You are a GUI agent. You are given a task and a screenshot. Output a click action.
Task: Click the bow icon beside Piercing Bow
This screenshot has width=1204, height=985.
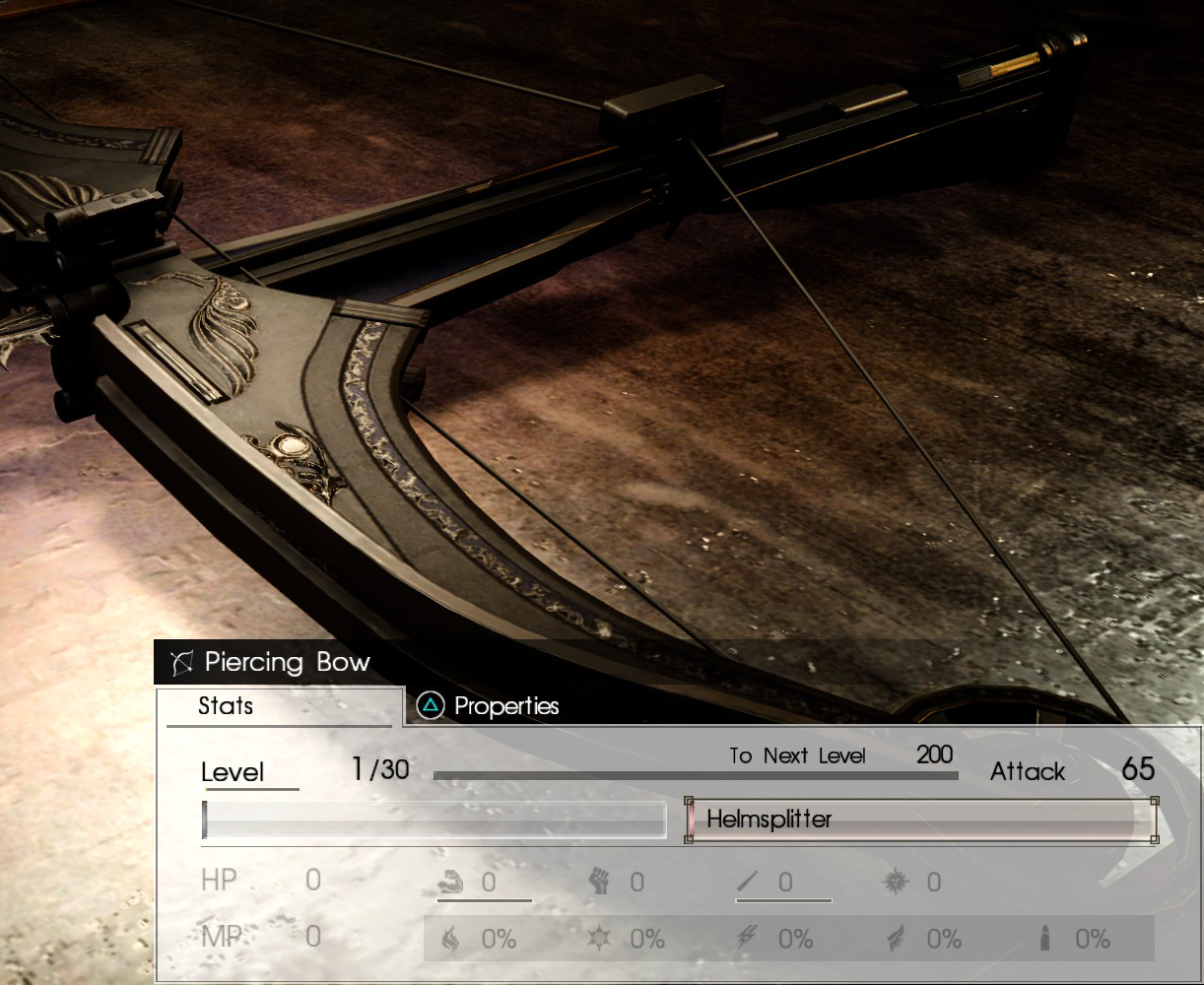point(180,663)
